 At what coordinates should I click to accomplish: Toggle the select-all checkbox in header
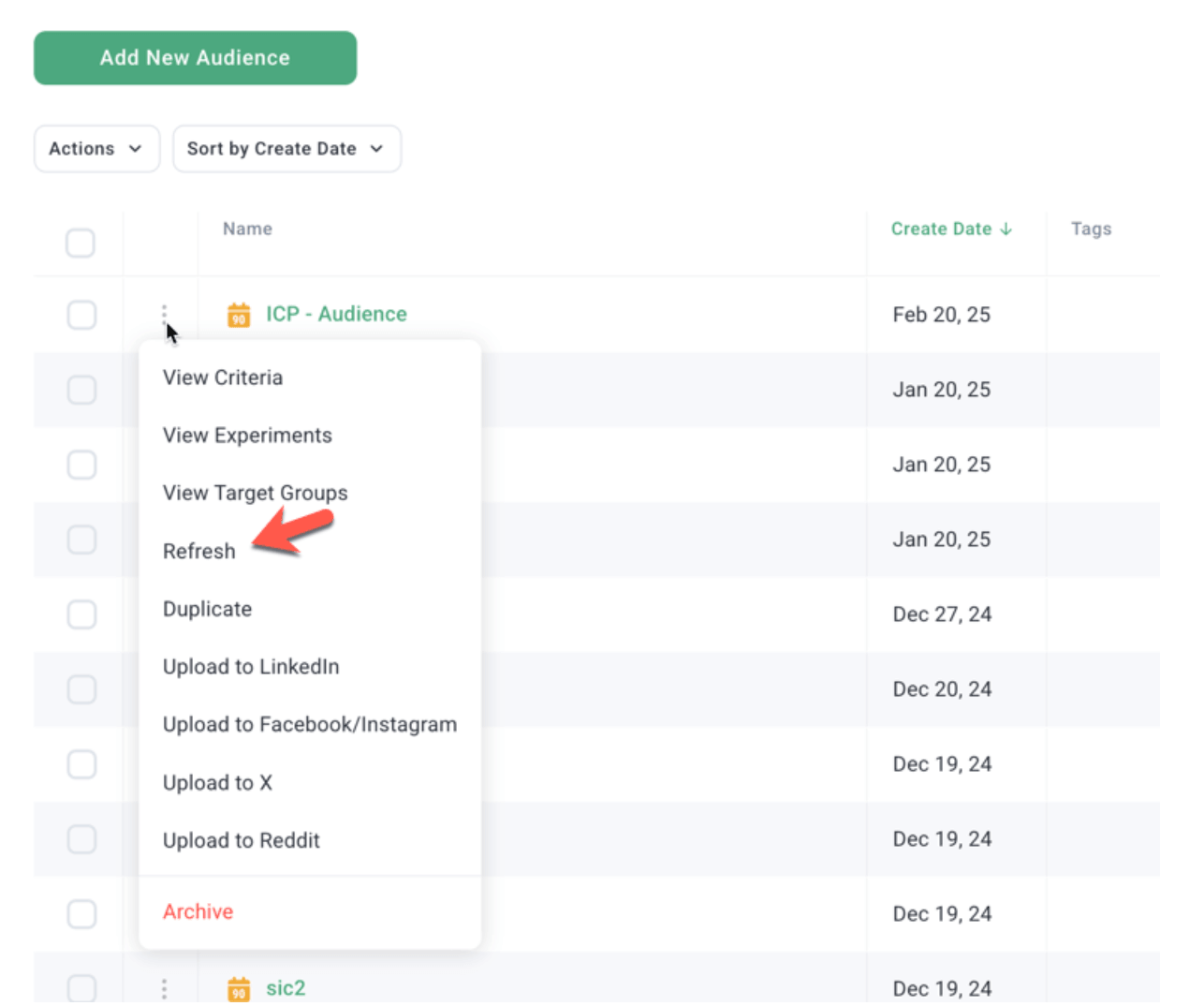[81, 243]
